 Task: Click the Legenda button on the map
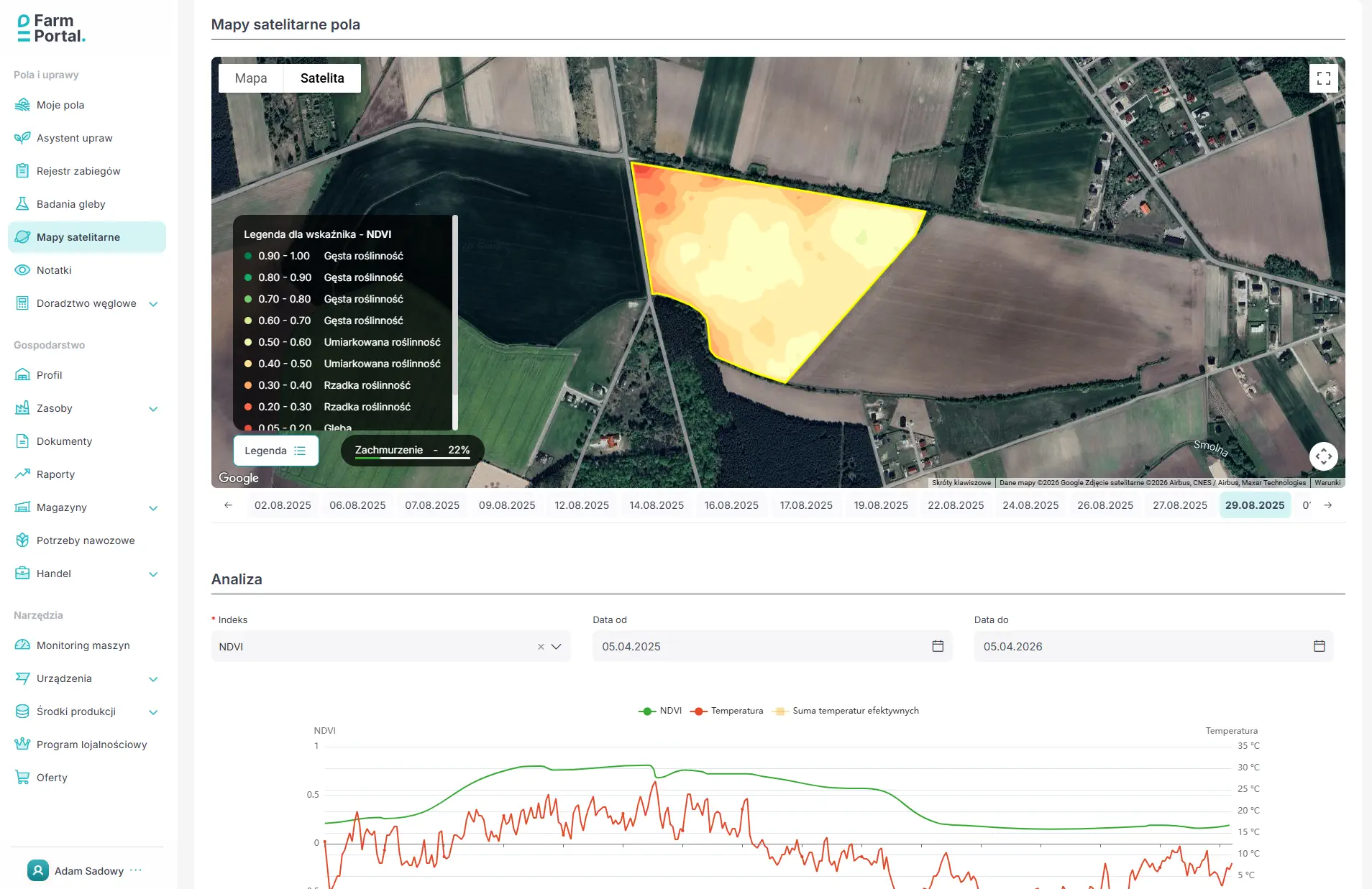click(x=275, y=451)
